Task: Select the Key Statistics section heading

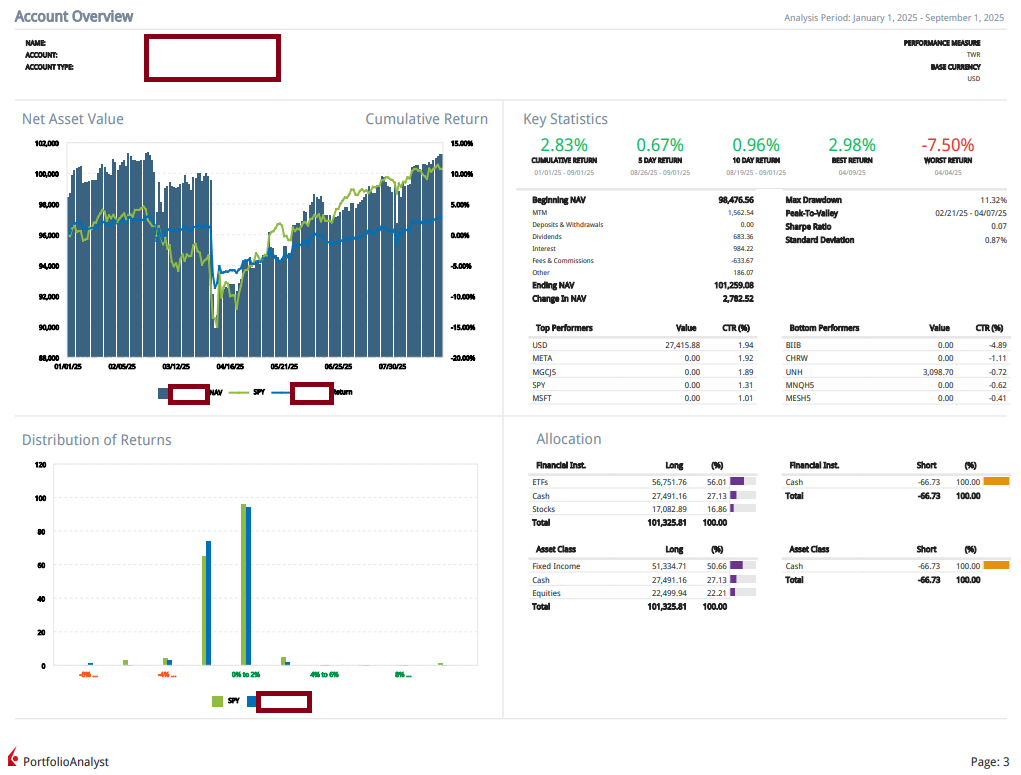Action: pos(565,119)
